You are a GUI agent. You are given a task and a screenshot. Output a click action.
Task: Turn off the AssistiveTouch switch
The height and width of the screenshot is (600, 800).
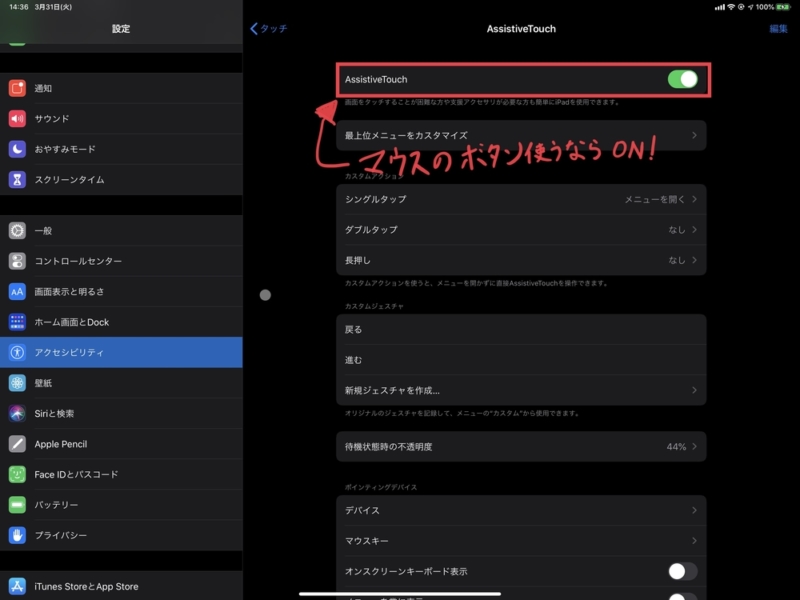683,79
